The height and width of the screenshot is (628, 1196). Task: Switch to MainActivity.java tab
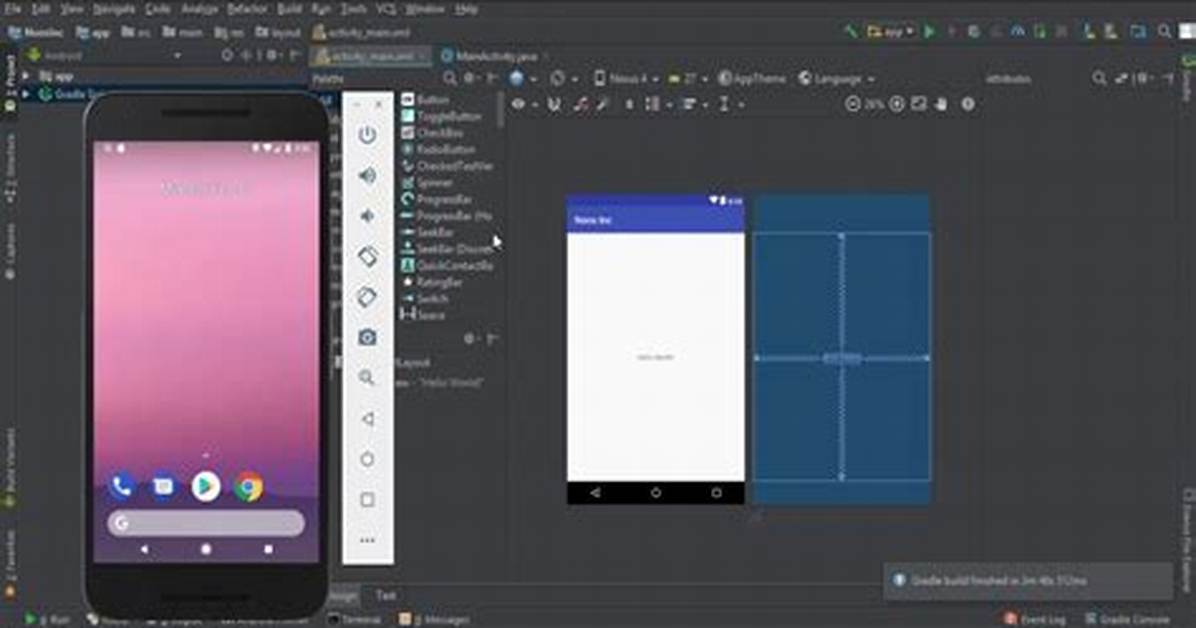coord(488,56)
